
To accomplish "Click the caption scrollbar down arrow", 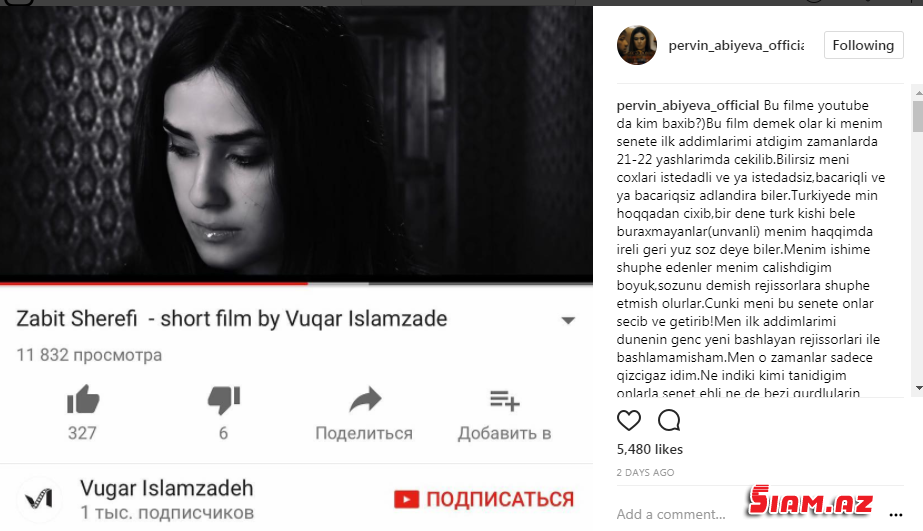I will [918, 388].
